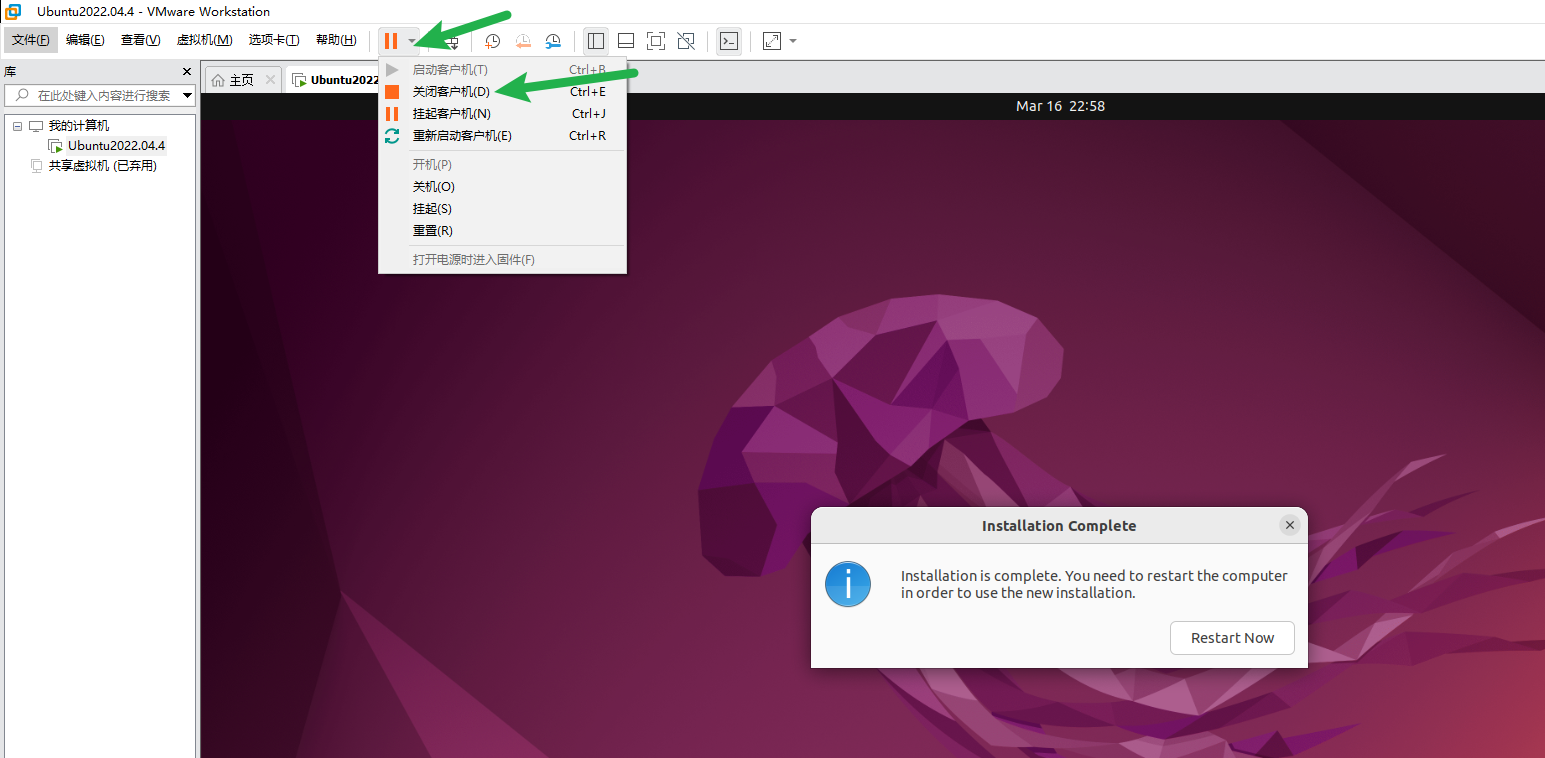Select Ubuntu2022.04.4 in the library tree
The height and width of the screenshot is (758, 1545).
click(116, 146)
